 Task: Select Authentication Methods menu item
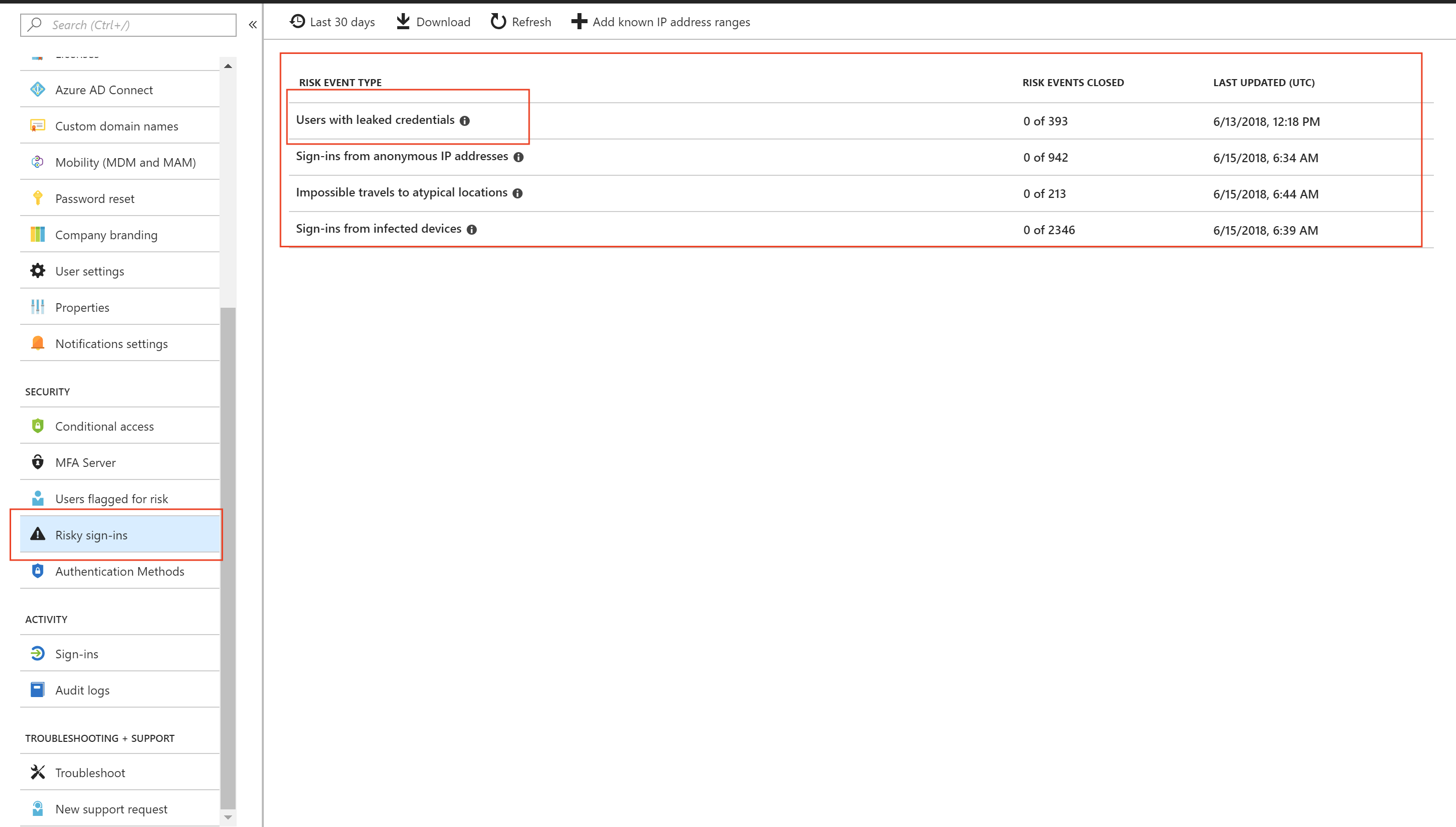coord(119,572)
